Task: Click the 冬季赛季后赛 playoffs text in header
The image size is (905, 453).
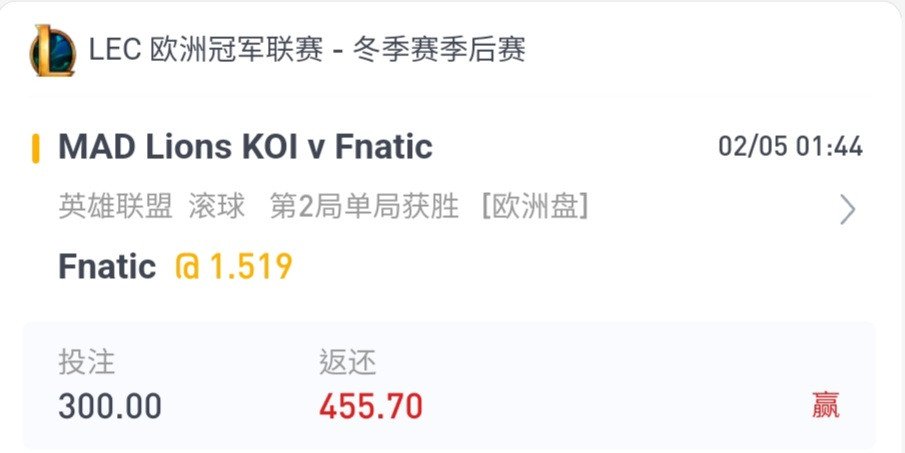Action: click(x=439, y=50)
